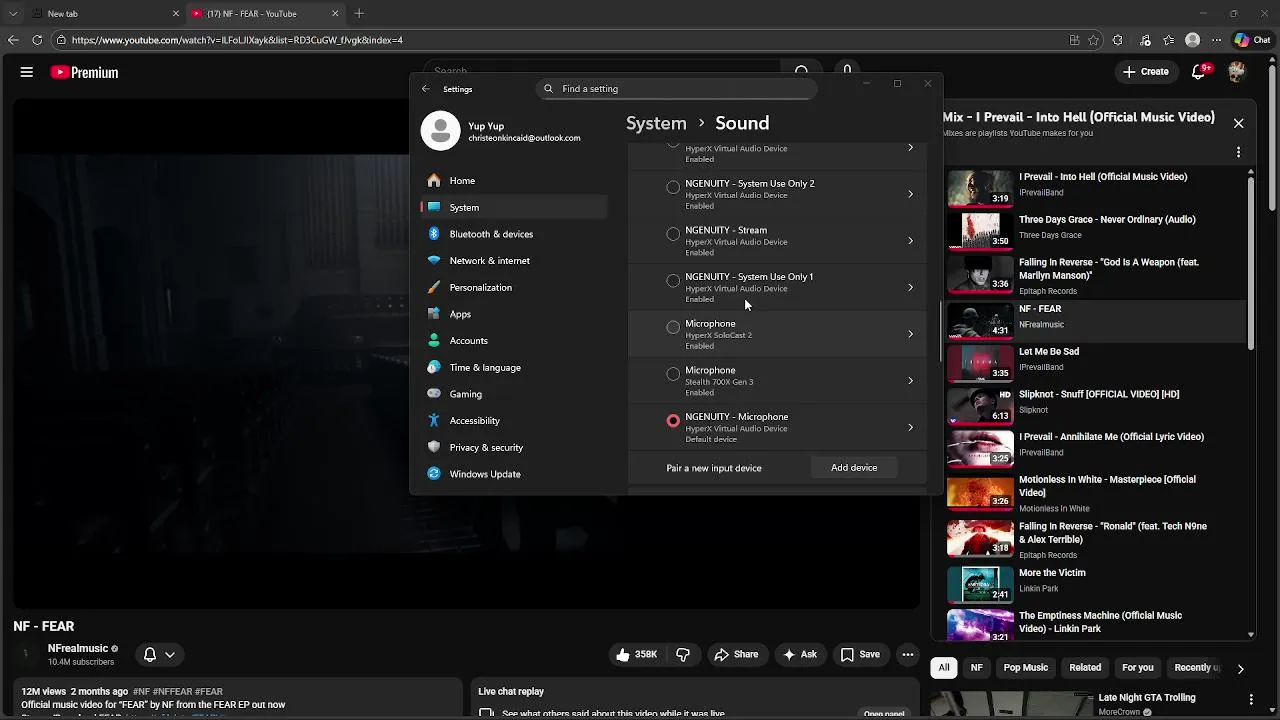Open YouTube guide hamburger menu

(27, 72)
